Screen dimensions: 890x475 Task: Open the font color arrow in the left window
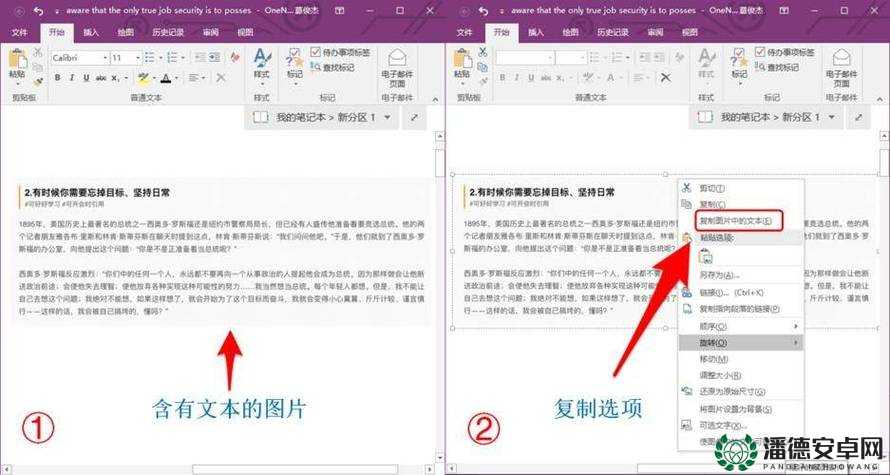pyautogui.click(x=176, y=78)
